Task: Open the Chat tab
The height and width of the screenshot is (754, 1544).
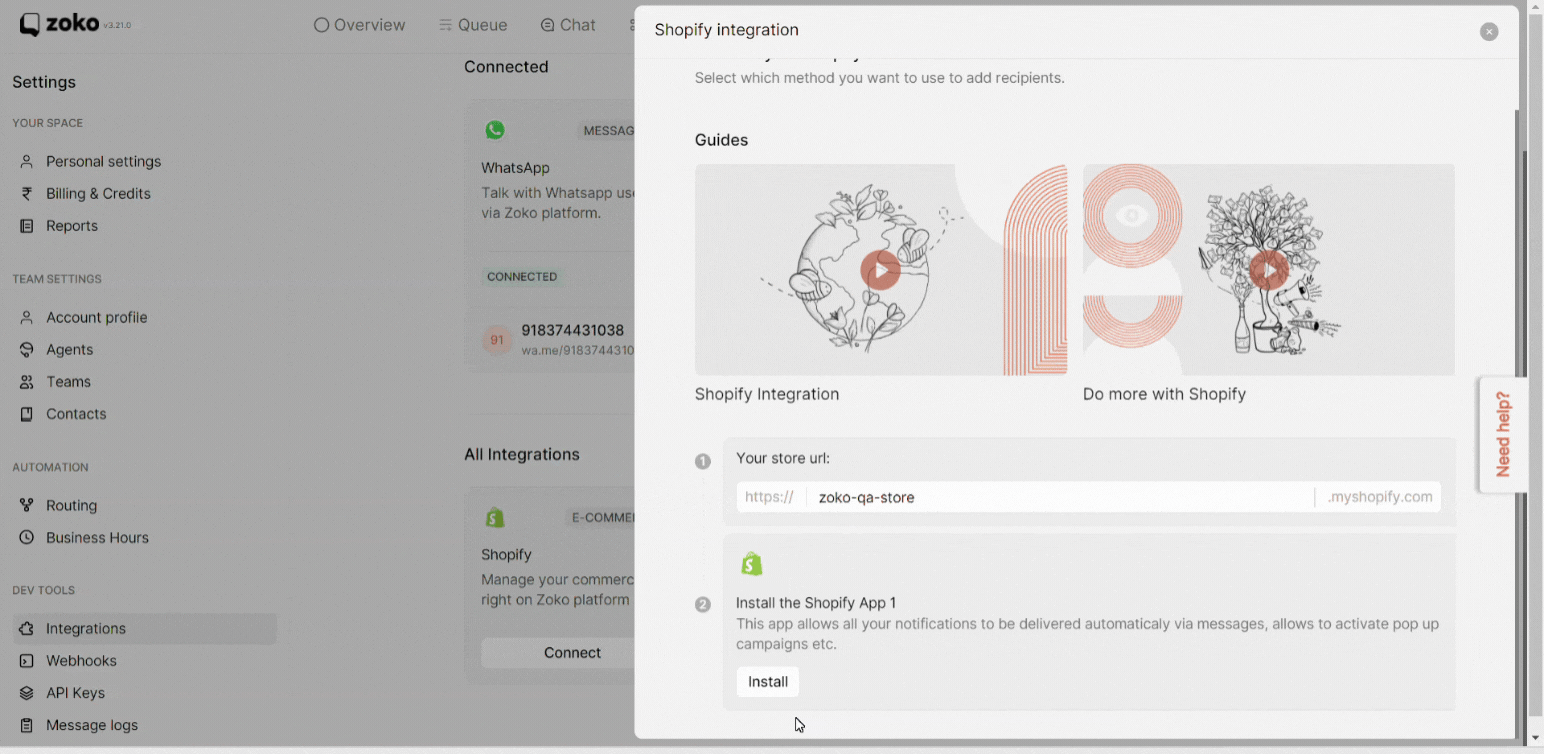Action: pyautogui.click(x=568, y=25)
